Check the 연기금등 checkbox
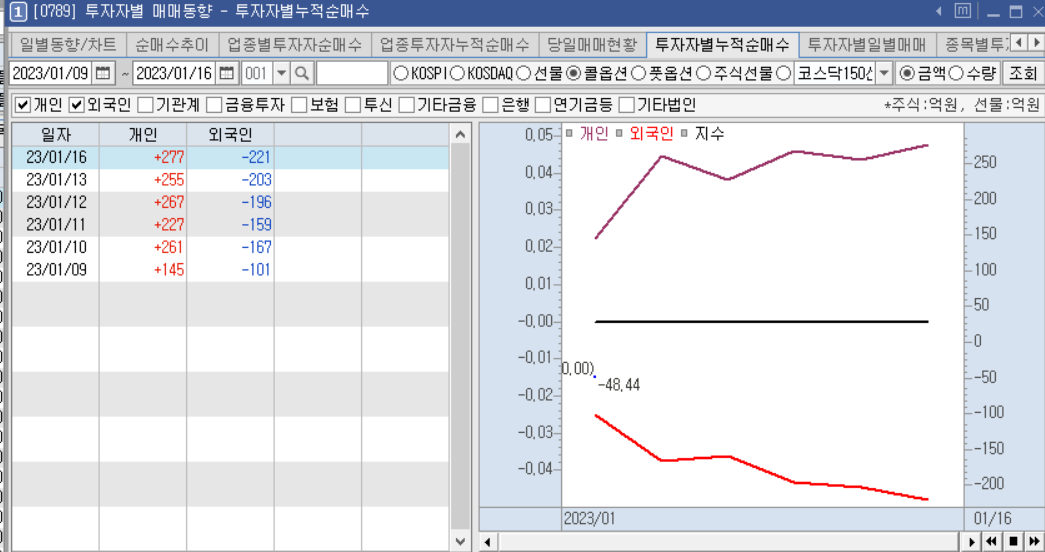Screen dimensions: 1045x552 click(543, 105)
